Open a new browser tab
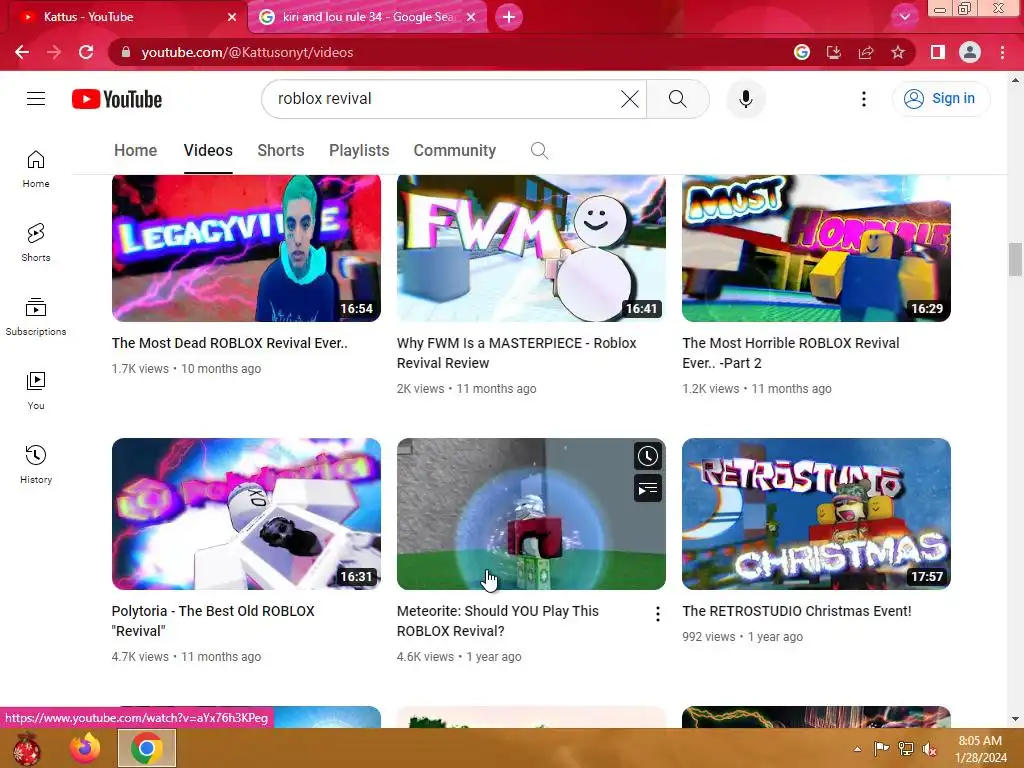The image size is (1024, 768). tap(509, 17)
